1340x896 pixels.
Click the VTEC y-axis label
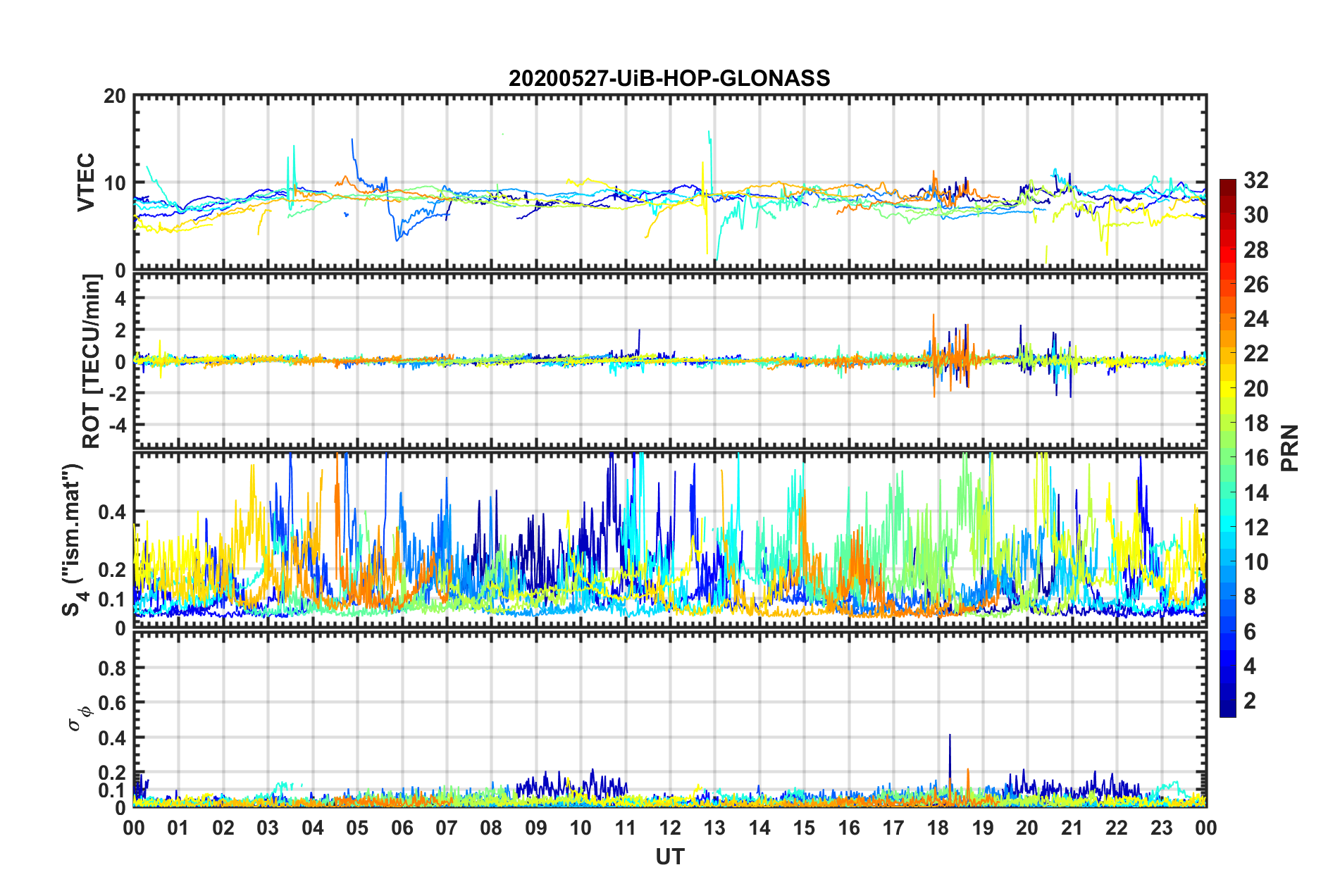(86, 182)
